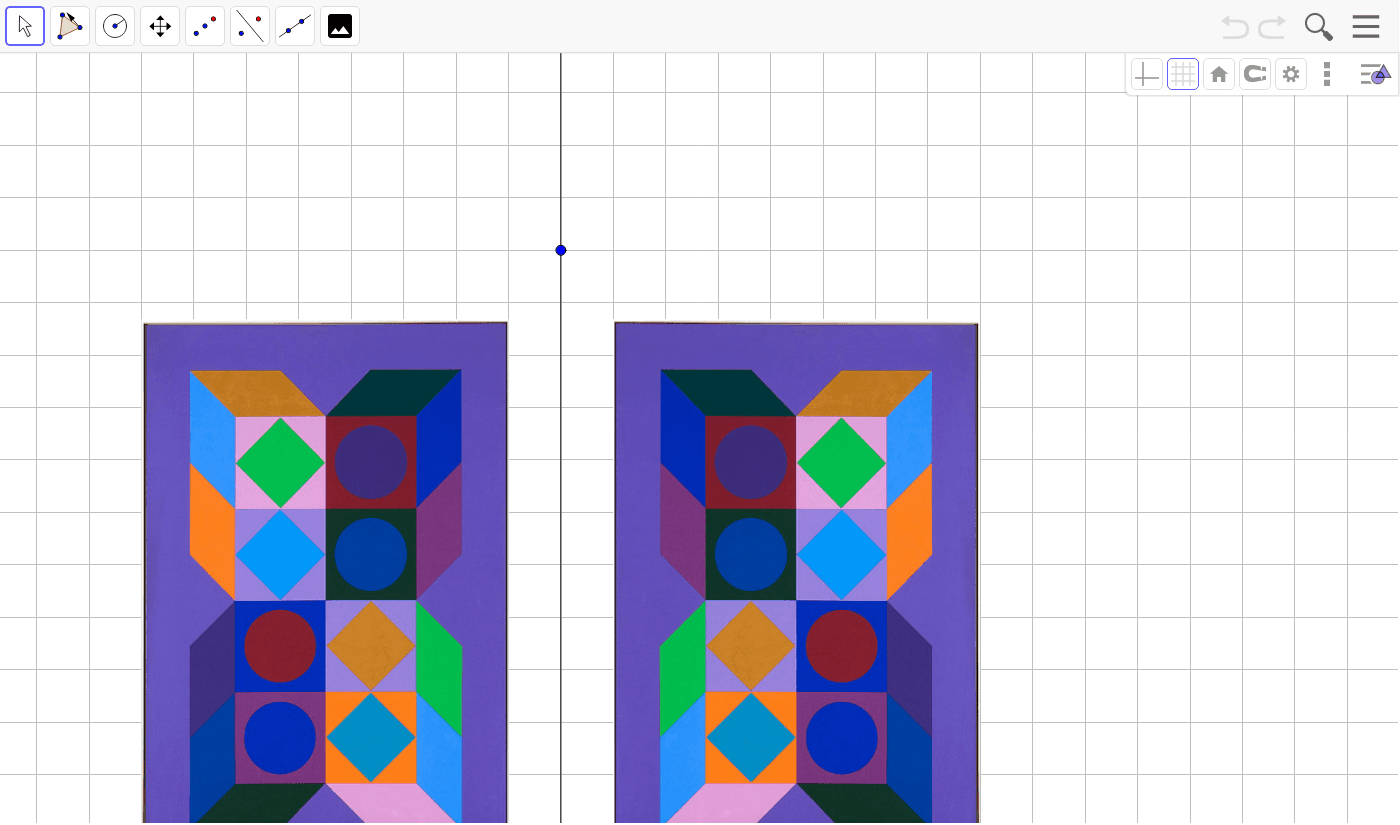
Task: Select the Move arrow tool
Action: pos(25,26)
